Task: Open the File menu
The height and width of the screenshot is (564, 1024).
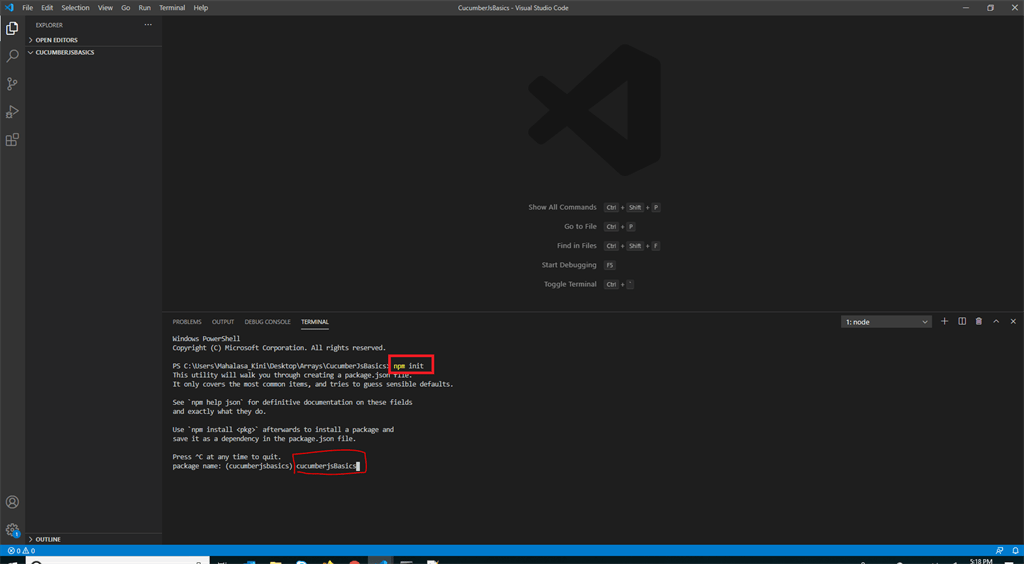Action: pyautogui.click(x=27, y=8)
